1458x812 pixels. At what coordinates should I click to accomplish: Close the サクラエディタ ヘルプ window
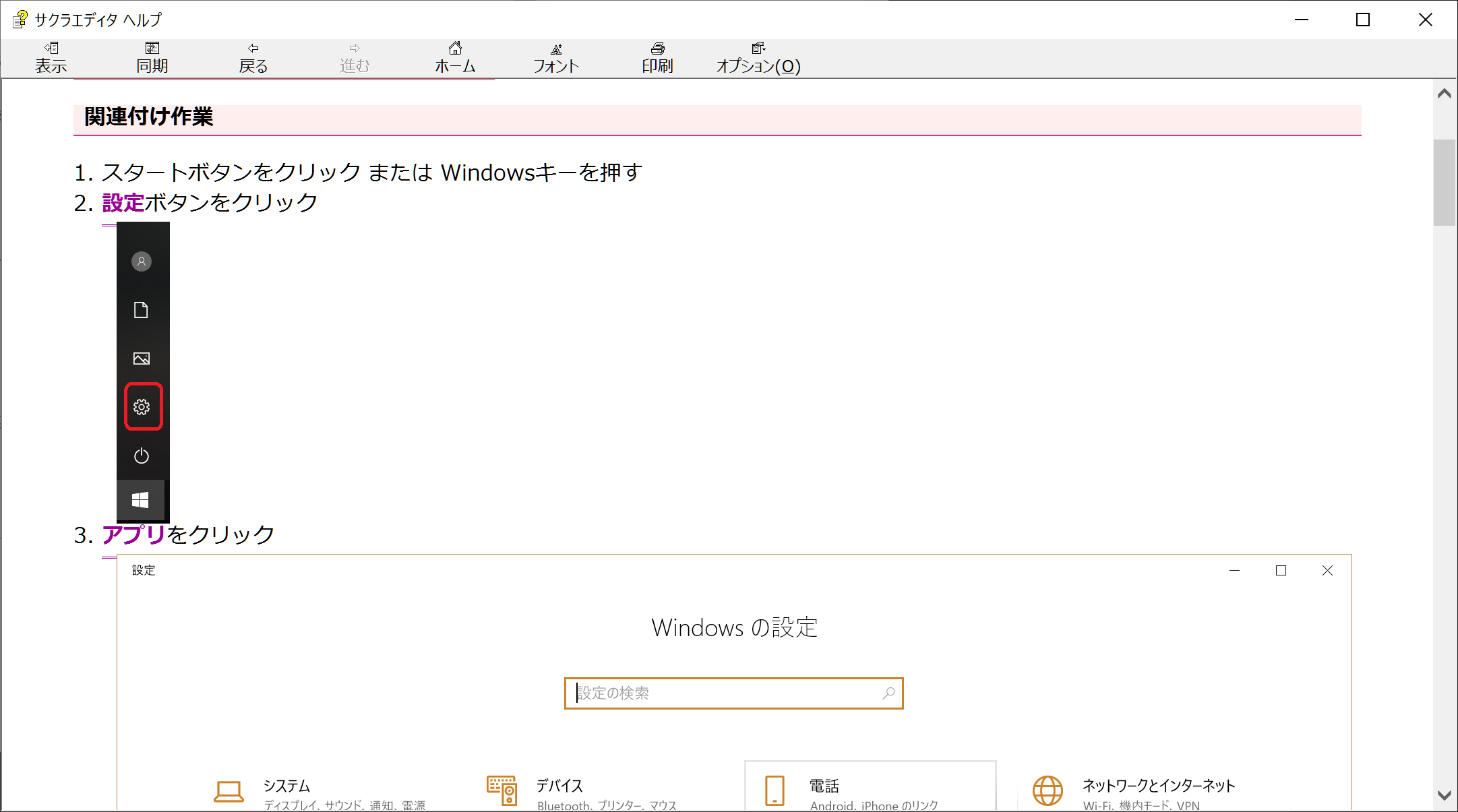1426,20
